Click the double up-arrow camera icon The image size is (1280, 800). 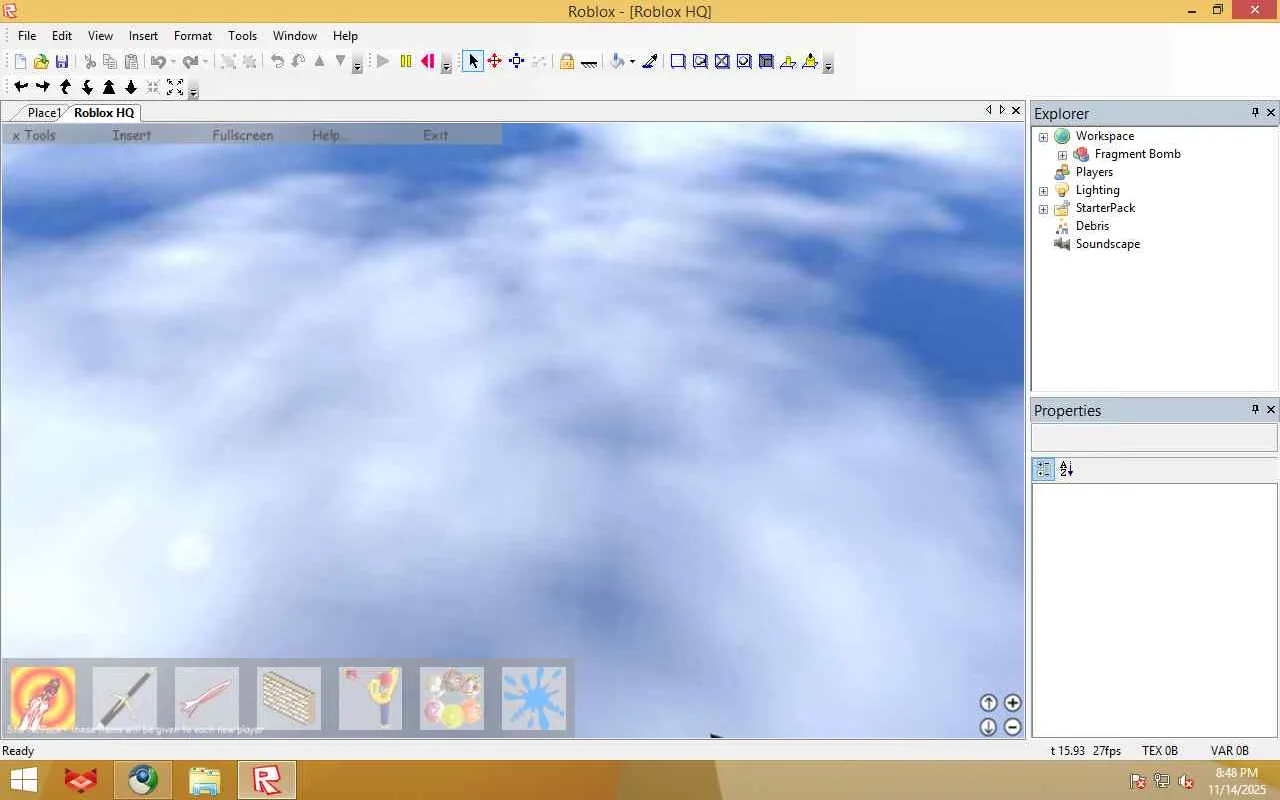tap(109, 88)
